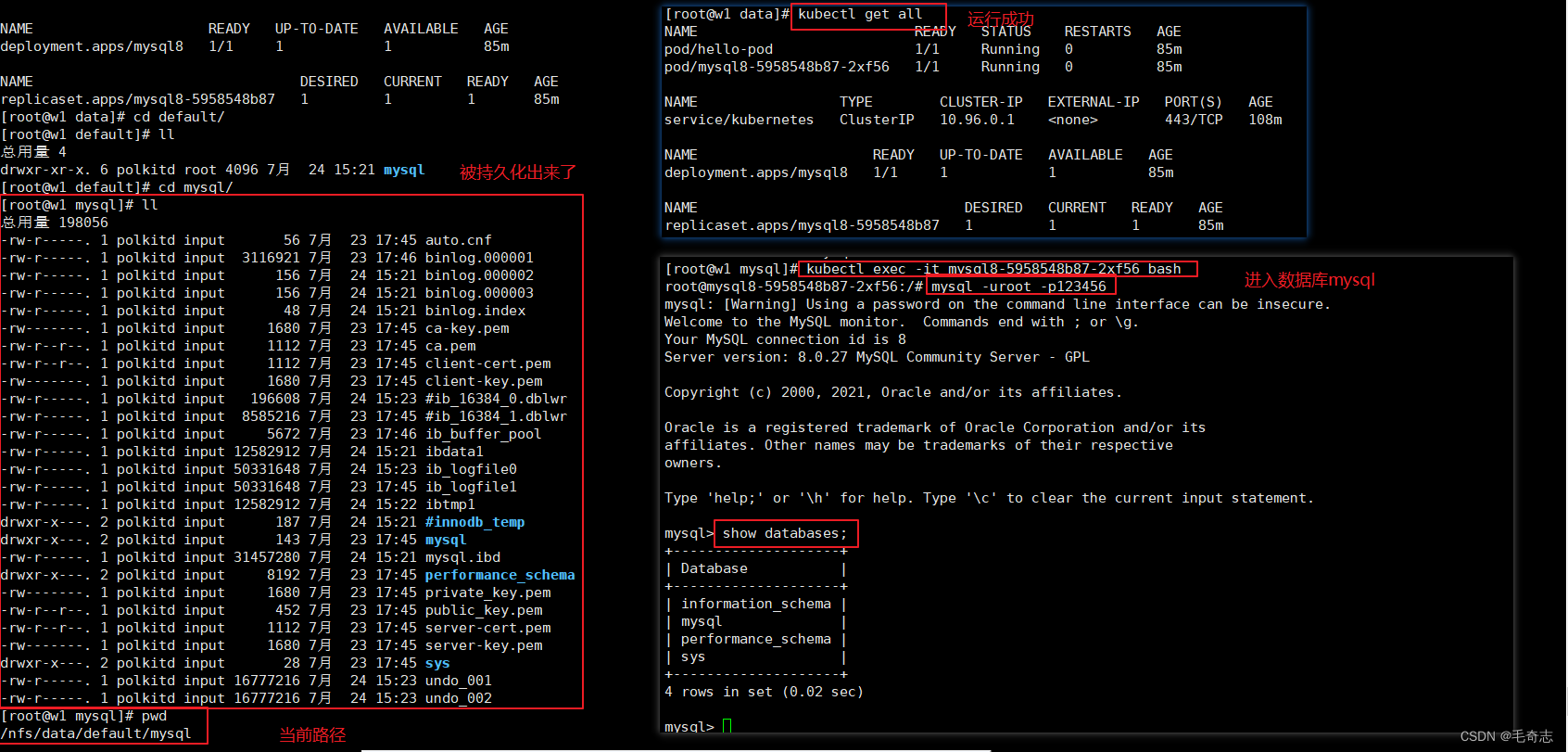This screenshot has height=752, width=1568.
Task: Click the ibdata1 file name
Action: [x=454, y=452]
